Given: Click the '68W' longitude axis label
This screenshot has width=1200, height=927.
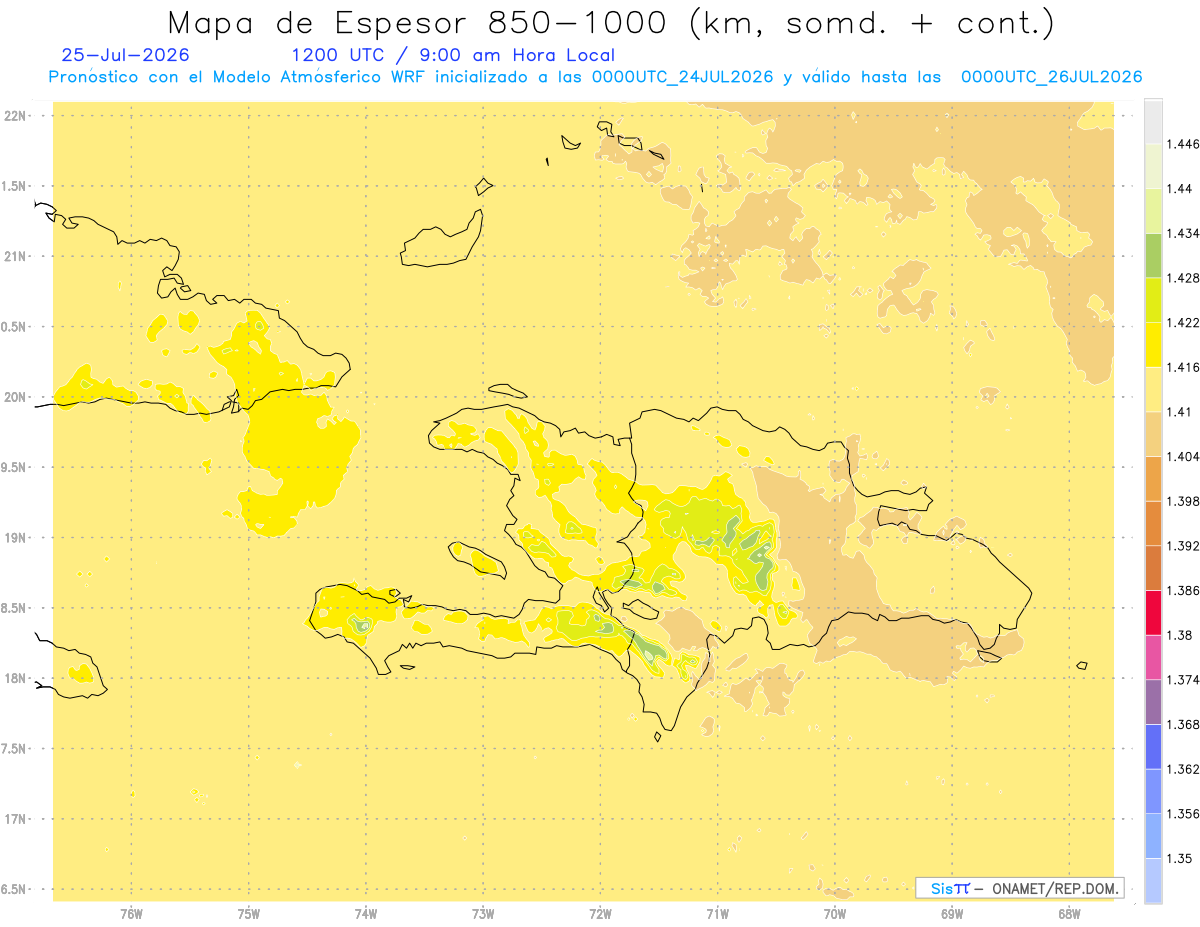Looking at the screenshot, I should click(x=1069, y=913).
